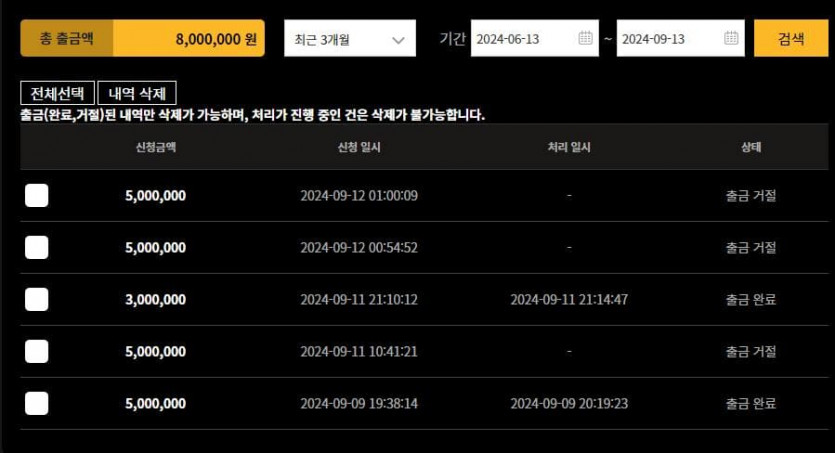Click the 처리 일시 column header

click(569, 147)
